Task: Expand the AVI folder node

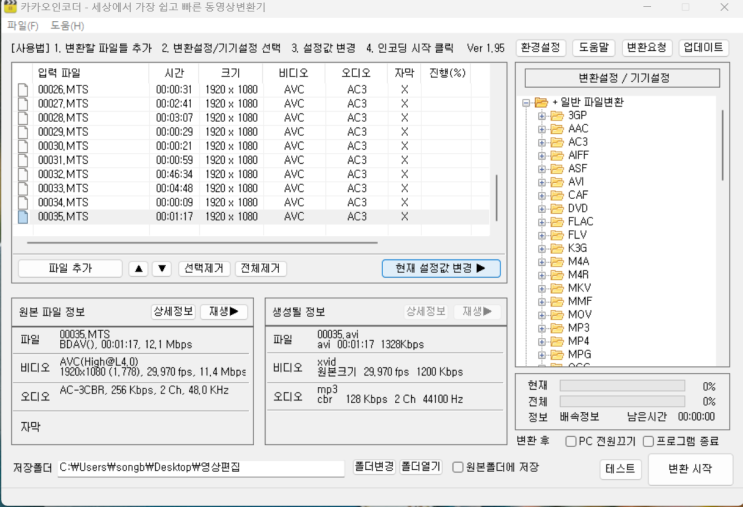Action: click(542, 182)
